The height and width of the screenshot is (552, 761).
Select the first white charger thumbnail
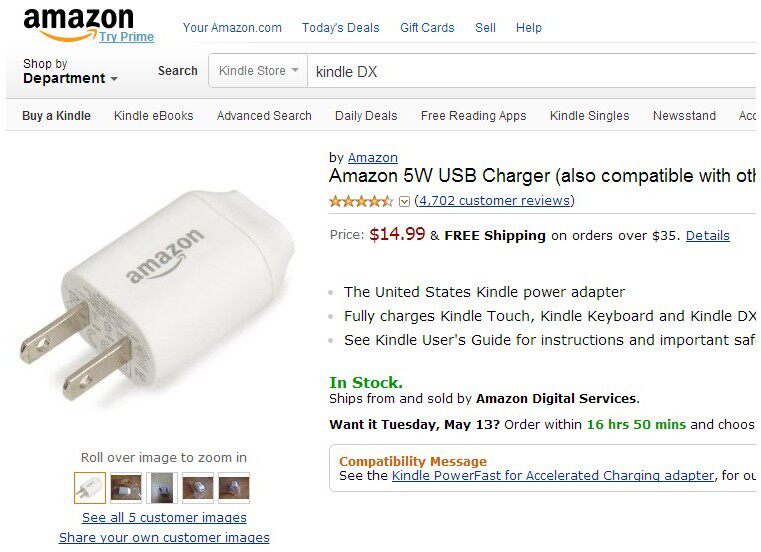point(90,488)
